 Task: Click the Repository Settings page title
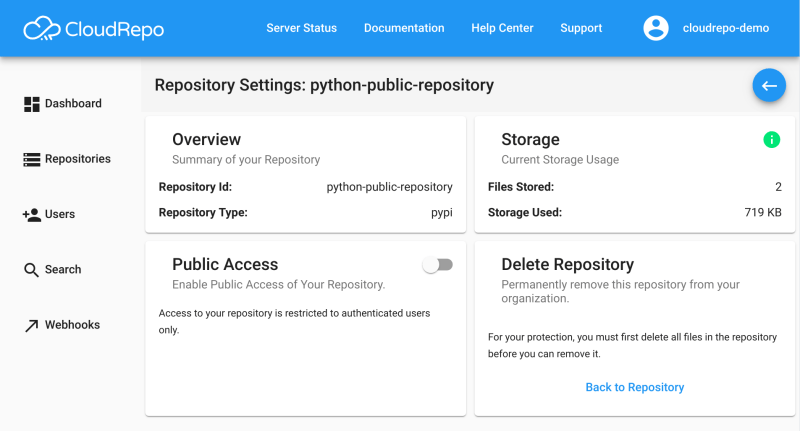(324, 85)
